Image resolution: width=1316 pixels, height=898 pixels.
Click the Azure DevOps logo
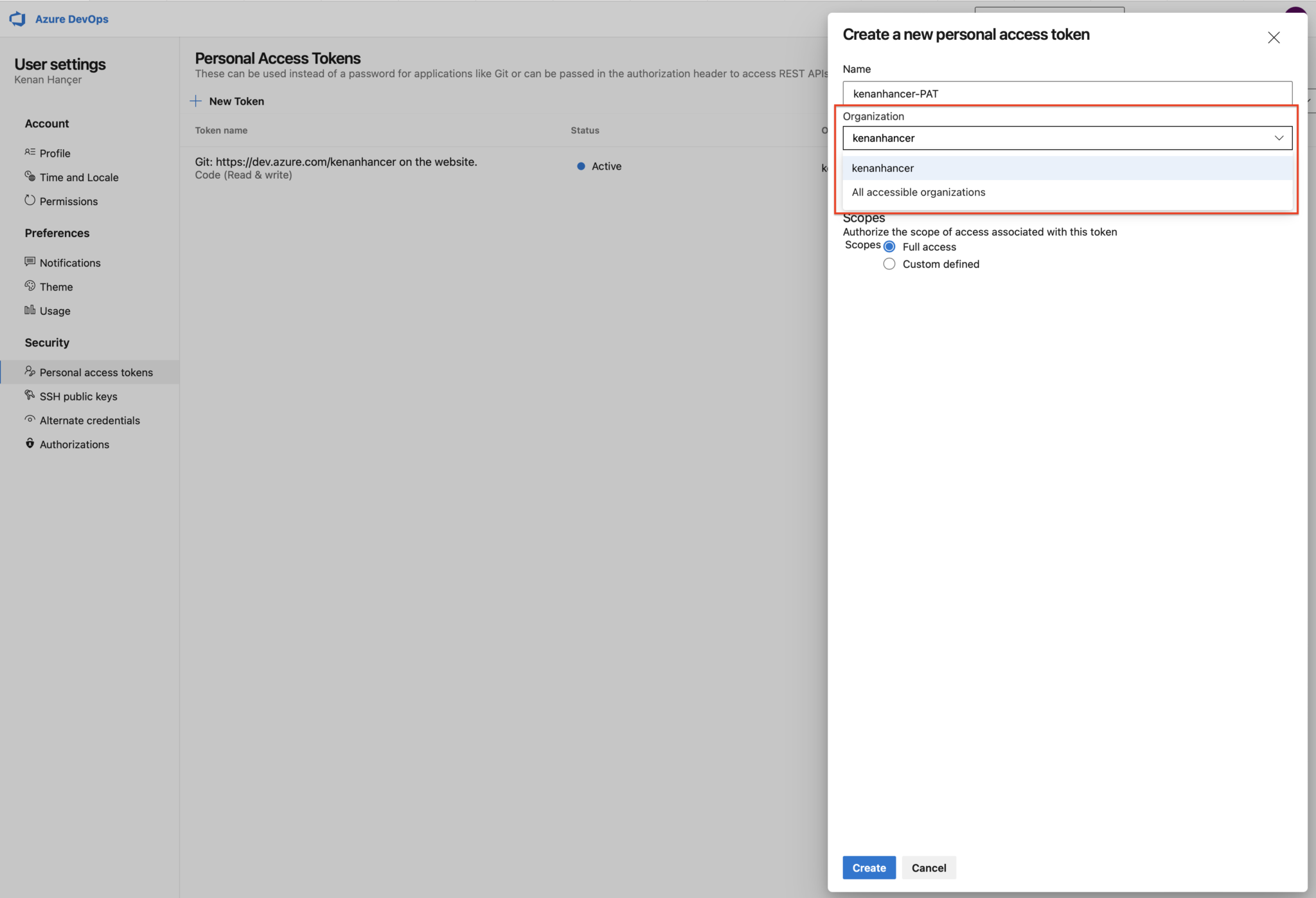click(17, 19)
